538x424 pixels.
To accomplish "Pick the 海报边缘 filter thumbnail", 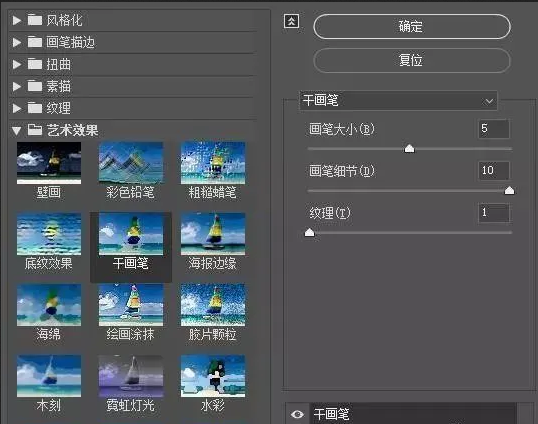I will click(213, 234).
